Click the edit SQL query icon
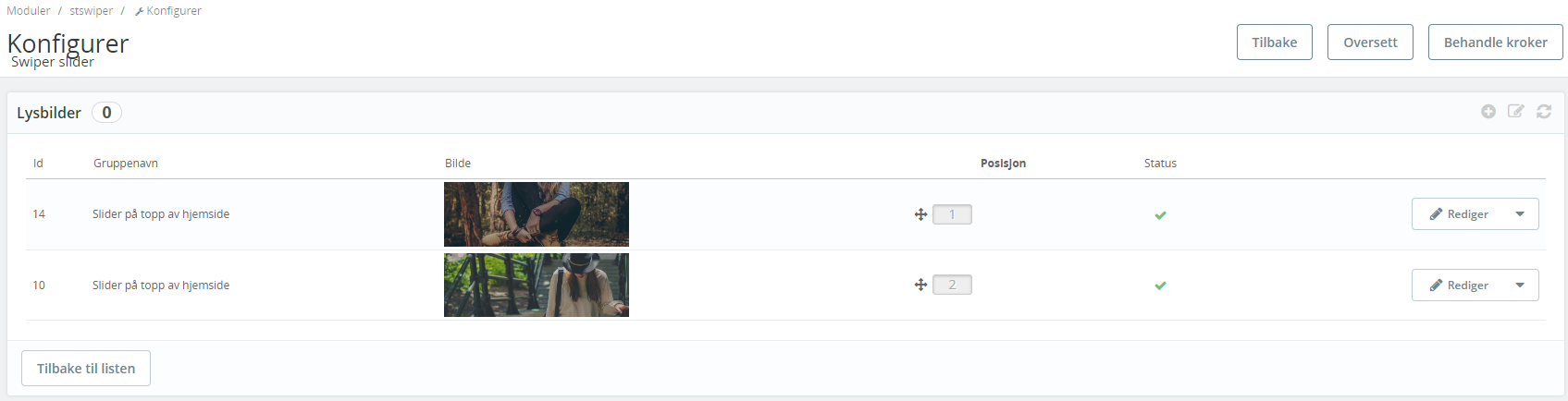The image size is (1568, 401). (x=1515, y=112)
